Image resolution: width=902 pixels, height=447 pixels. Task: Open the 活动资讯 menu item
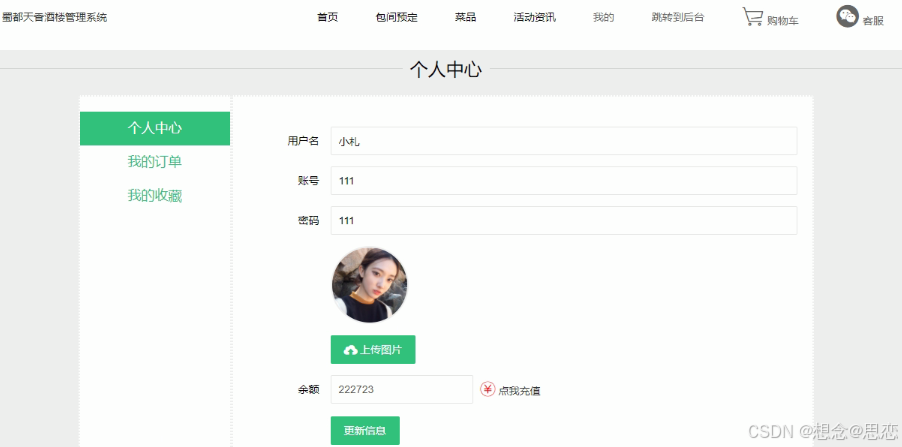(x=534, y=17)
